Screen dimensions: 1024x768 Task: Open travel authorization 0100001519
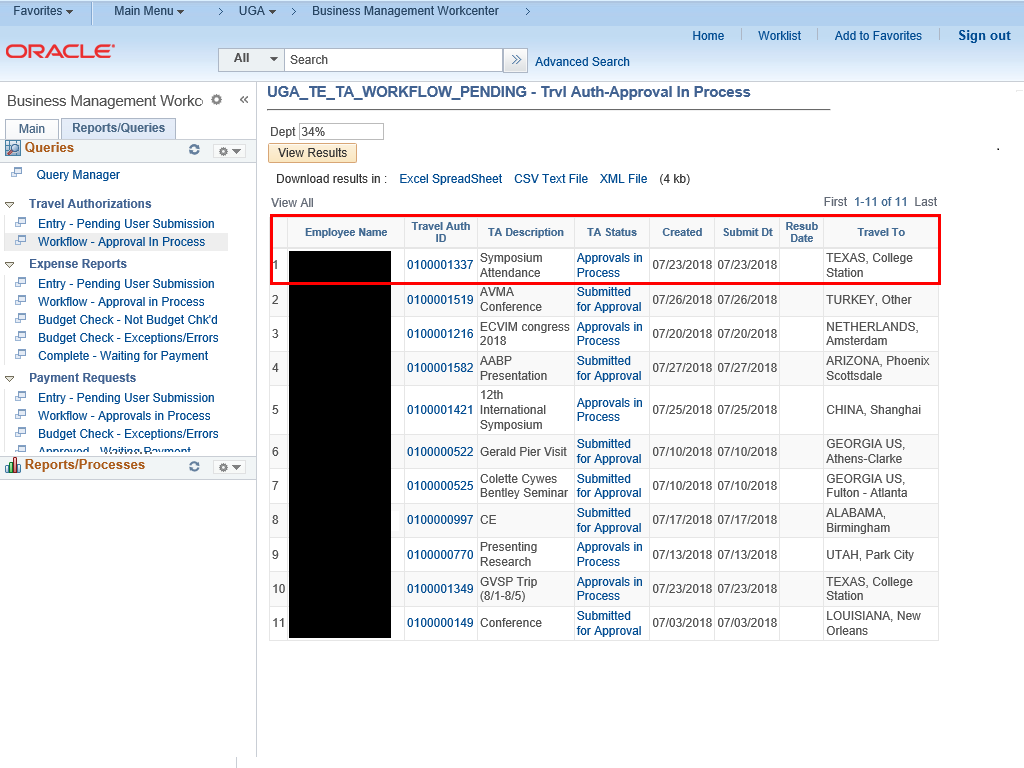(x=440, y=300)
